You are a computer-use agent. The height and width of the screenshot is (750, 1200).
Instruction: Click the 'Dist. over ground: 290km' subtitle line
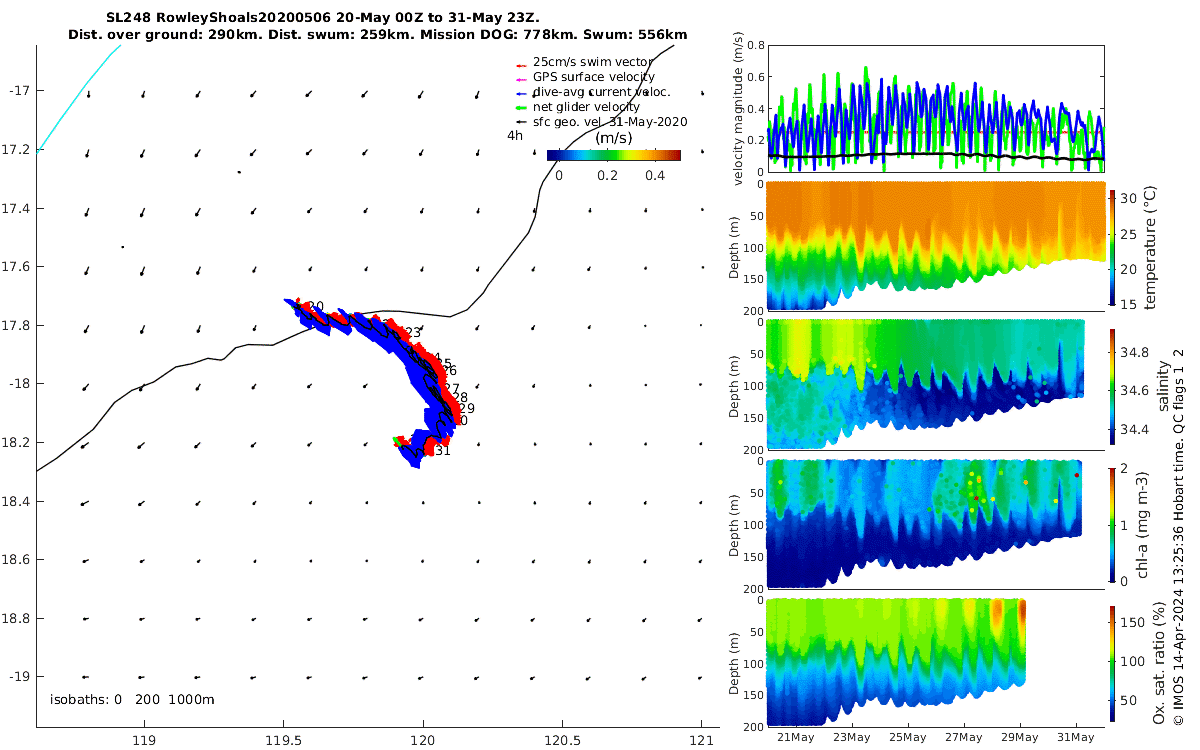point(376,35)
